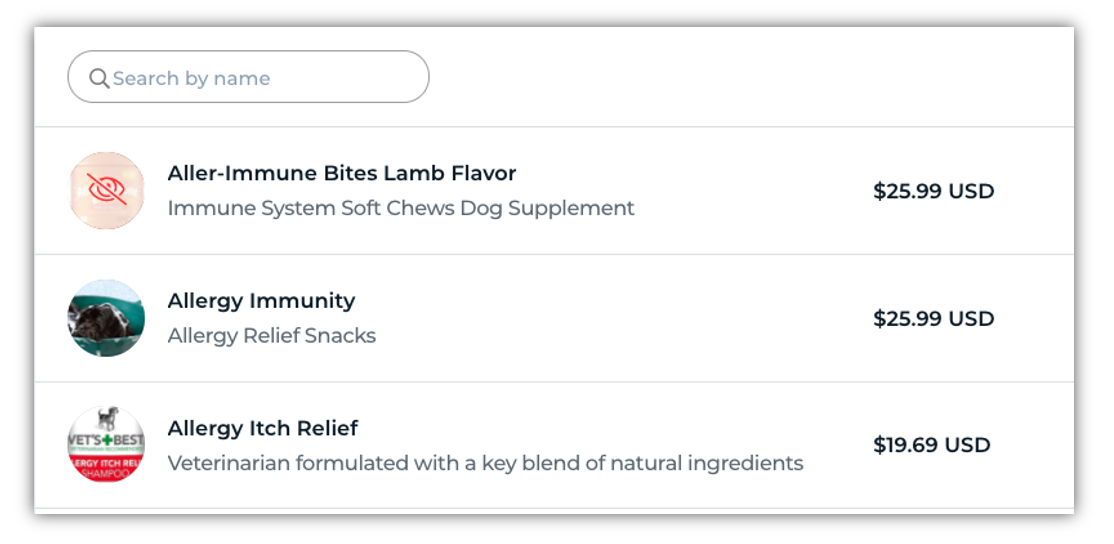Screen dimensions: 1114x544
Task: Click the crossed-out eye icon on Aller-Immune
Action: pyautogui.click(x=107, y=190)
